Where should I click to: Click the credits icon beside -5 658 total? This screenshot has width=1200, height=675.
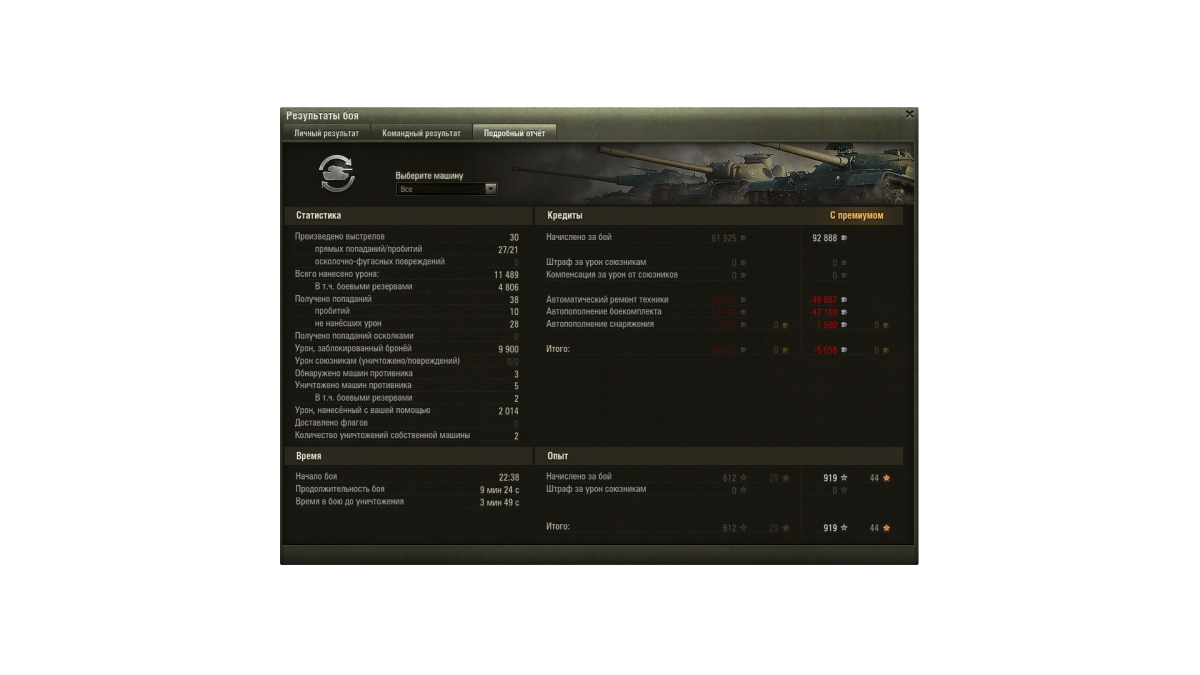point(845,350)
